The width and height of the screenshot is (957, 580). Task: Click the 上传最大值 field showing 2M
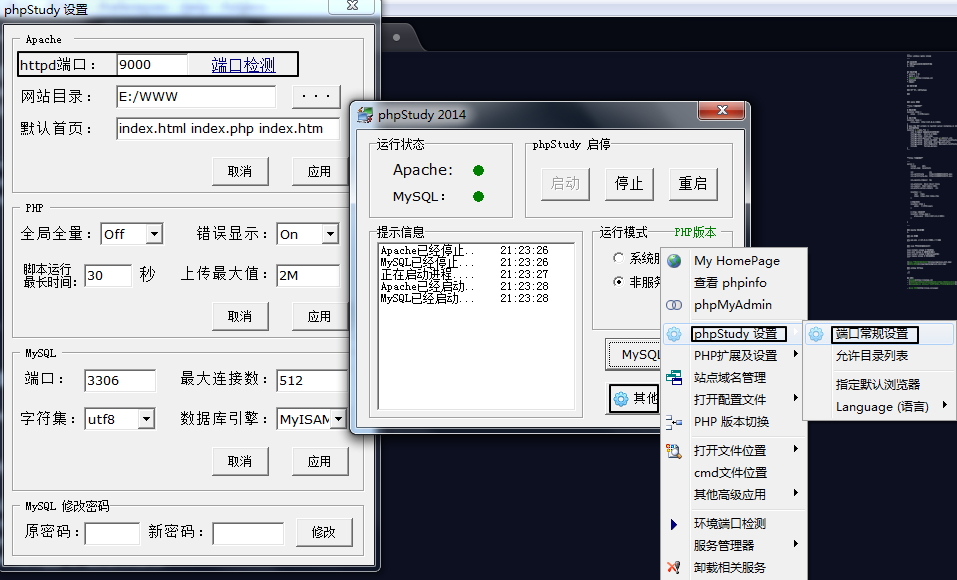click(x=308, y=275)
